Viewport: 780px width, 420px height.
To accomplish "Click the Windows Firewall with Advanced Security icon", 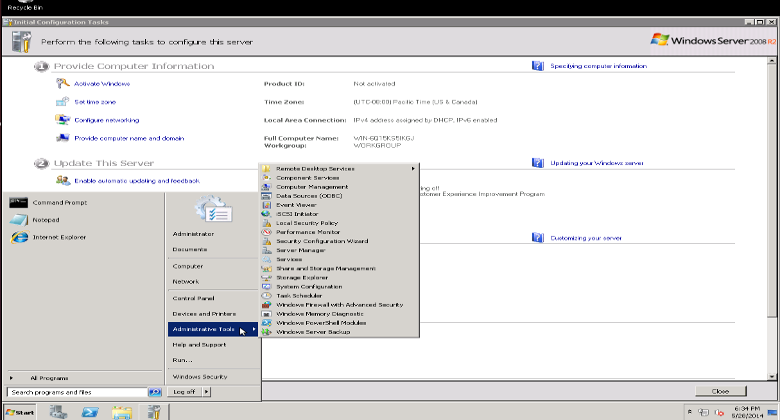I will [x=267, y=305].
